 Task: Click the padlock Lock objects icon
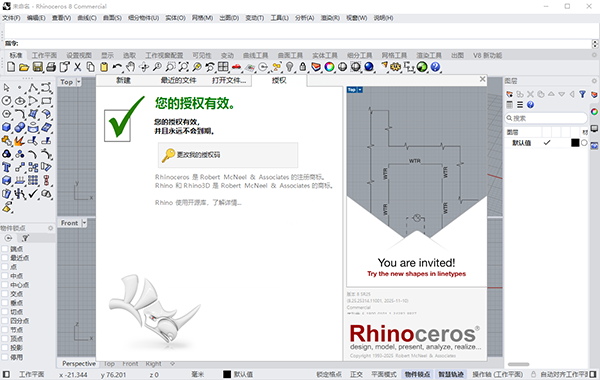(x=303, y=67)
